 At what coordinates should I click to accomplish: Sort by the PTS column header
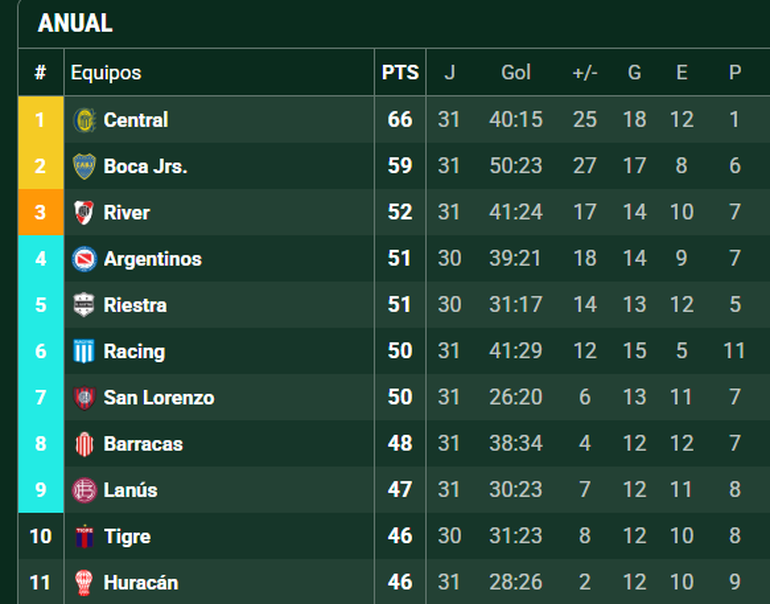[x=400, y=73]
